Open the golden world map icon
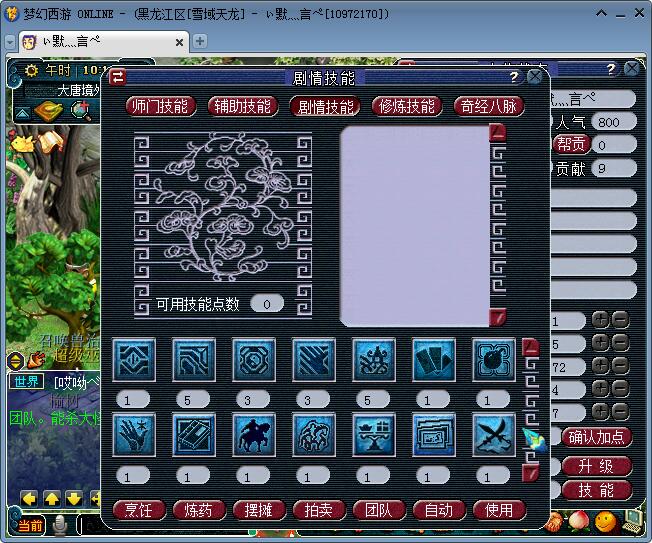The image size is (652, 543). click(49, 110)
